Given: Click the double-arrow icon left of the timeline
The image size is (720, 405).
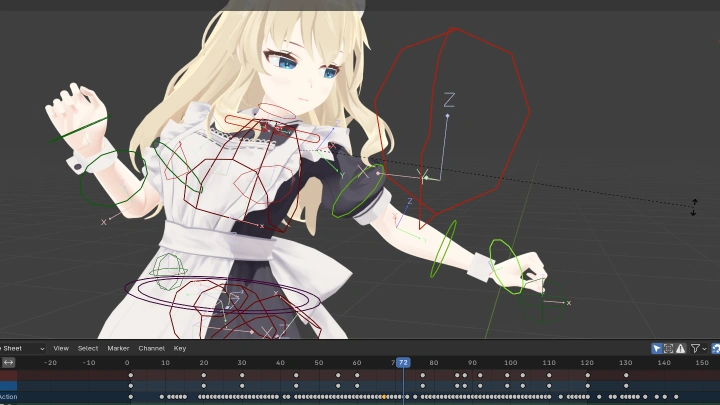Looking at the screenshot, I should [8, 362].
